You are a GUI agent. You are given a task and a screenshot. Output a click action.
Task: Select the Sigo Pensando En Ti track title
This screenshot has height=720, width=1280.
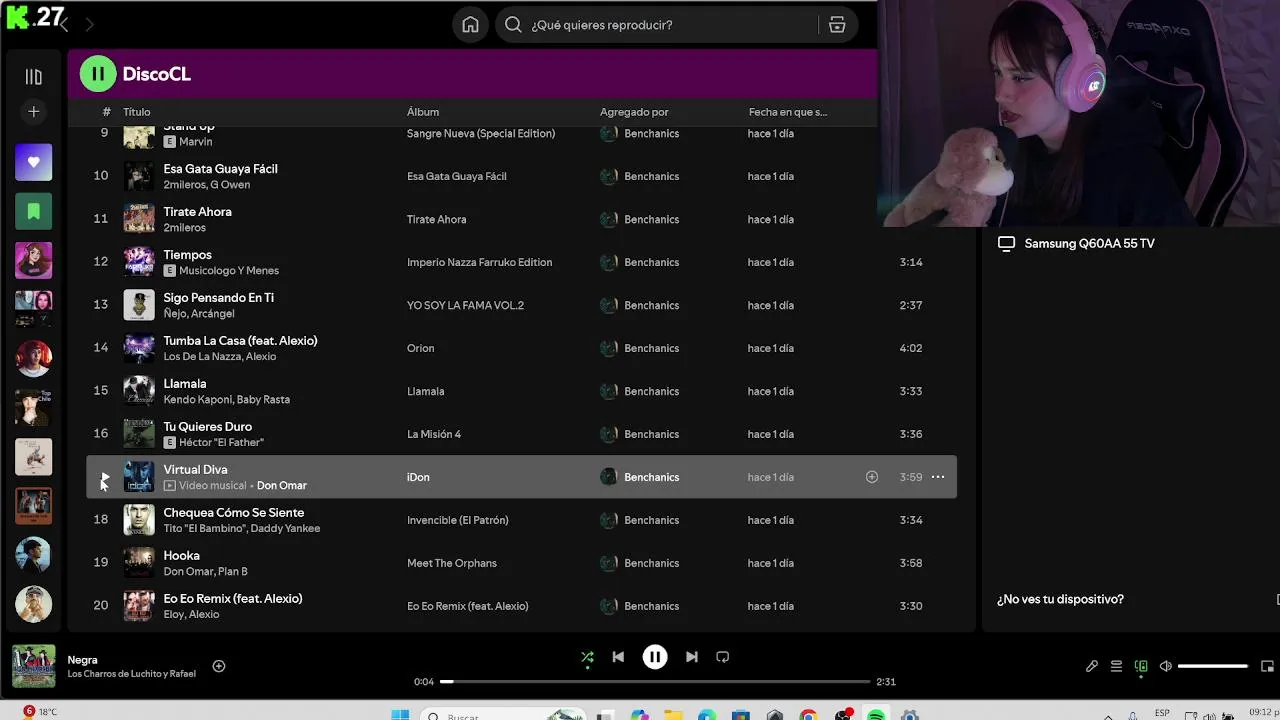(218, 298)
